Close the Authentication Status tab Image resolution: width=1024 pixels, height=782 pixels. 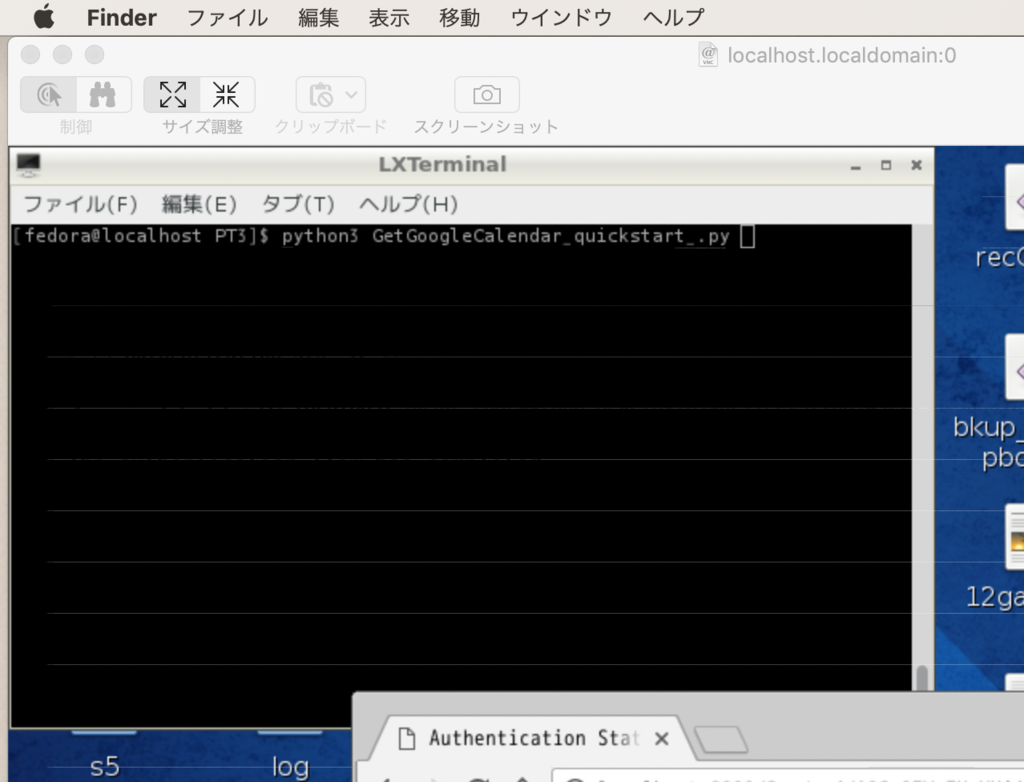click(x=661, y=738)
